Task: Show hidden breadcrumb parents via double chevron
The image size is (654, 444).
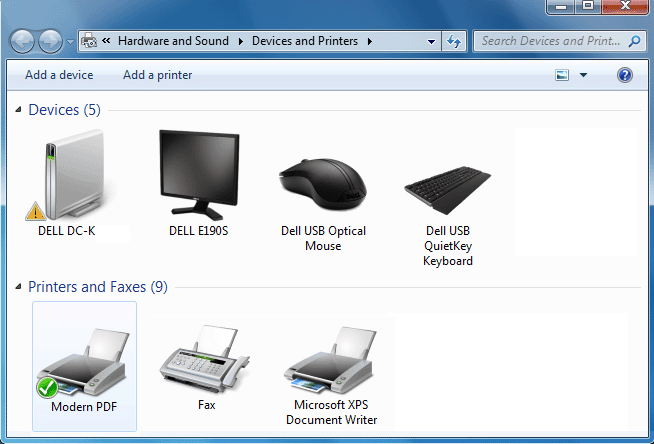Action: click(x=106, y=40)
